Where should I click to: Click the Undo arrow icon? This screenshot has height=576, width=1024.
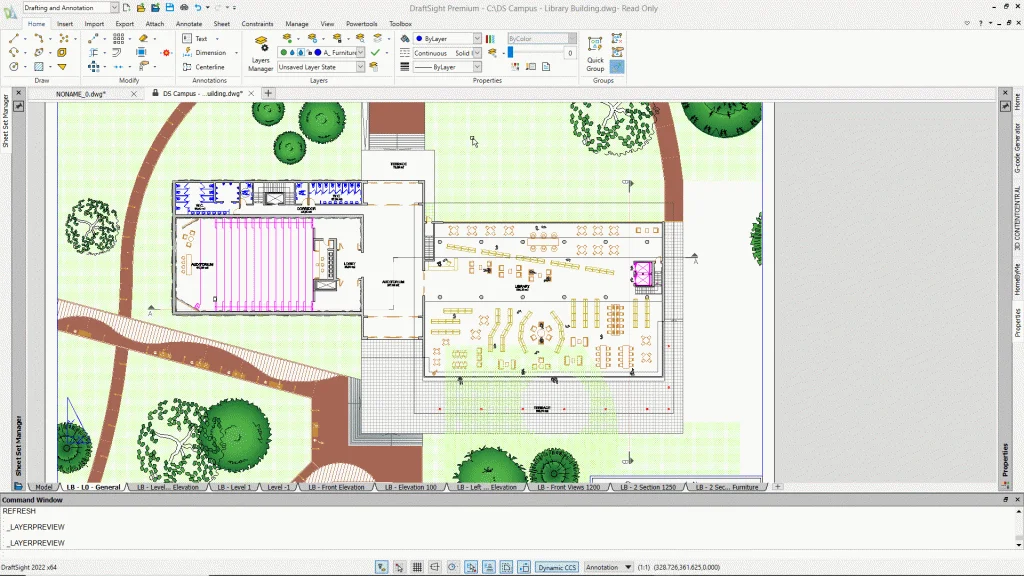click(x=198, y=8)
